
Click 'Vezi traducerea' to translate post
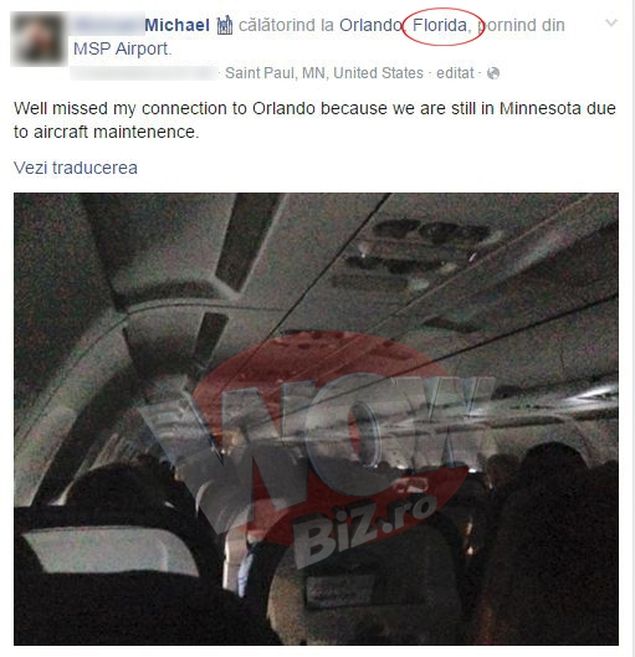[75, 168]
